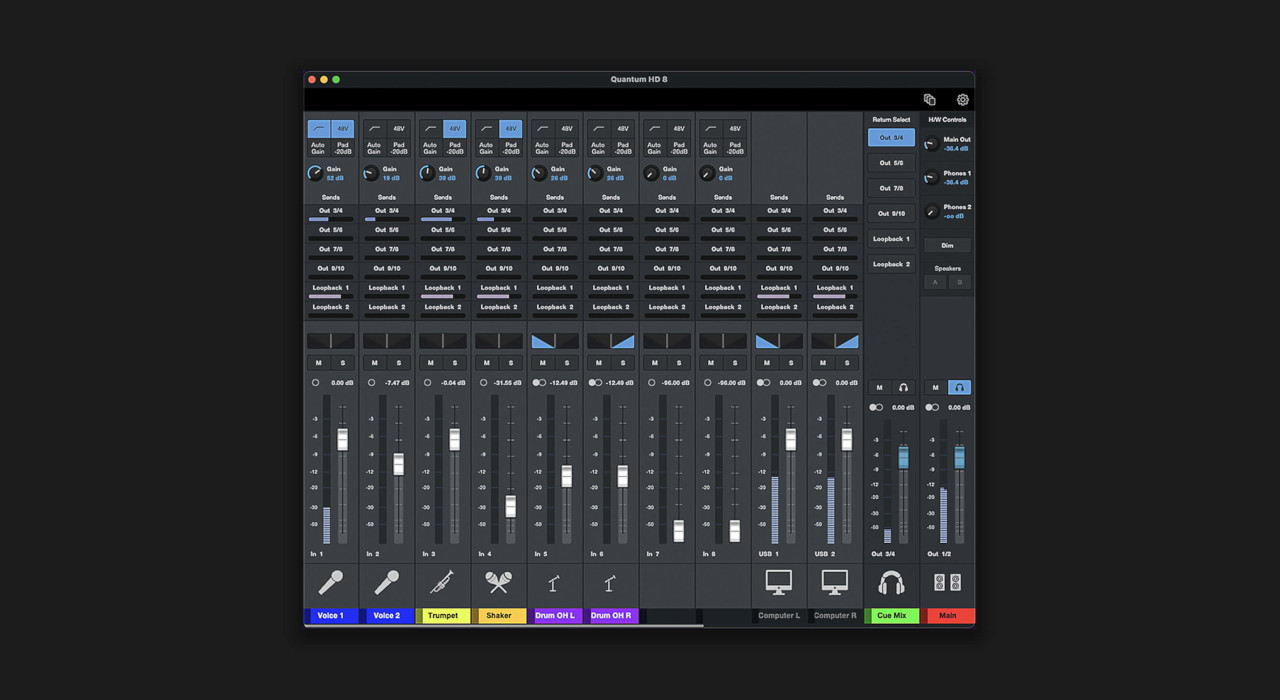Screen dimensions: 1280x700
Task: Disable 48V phantom power on In 4
Action: point(511,129)
